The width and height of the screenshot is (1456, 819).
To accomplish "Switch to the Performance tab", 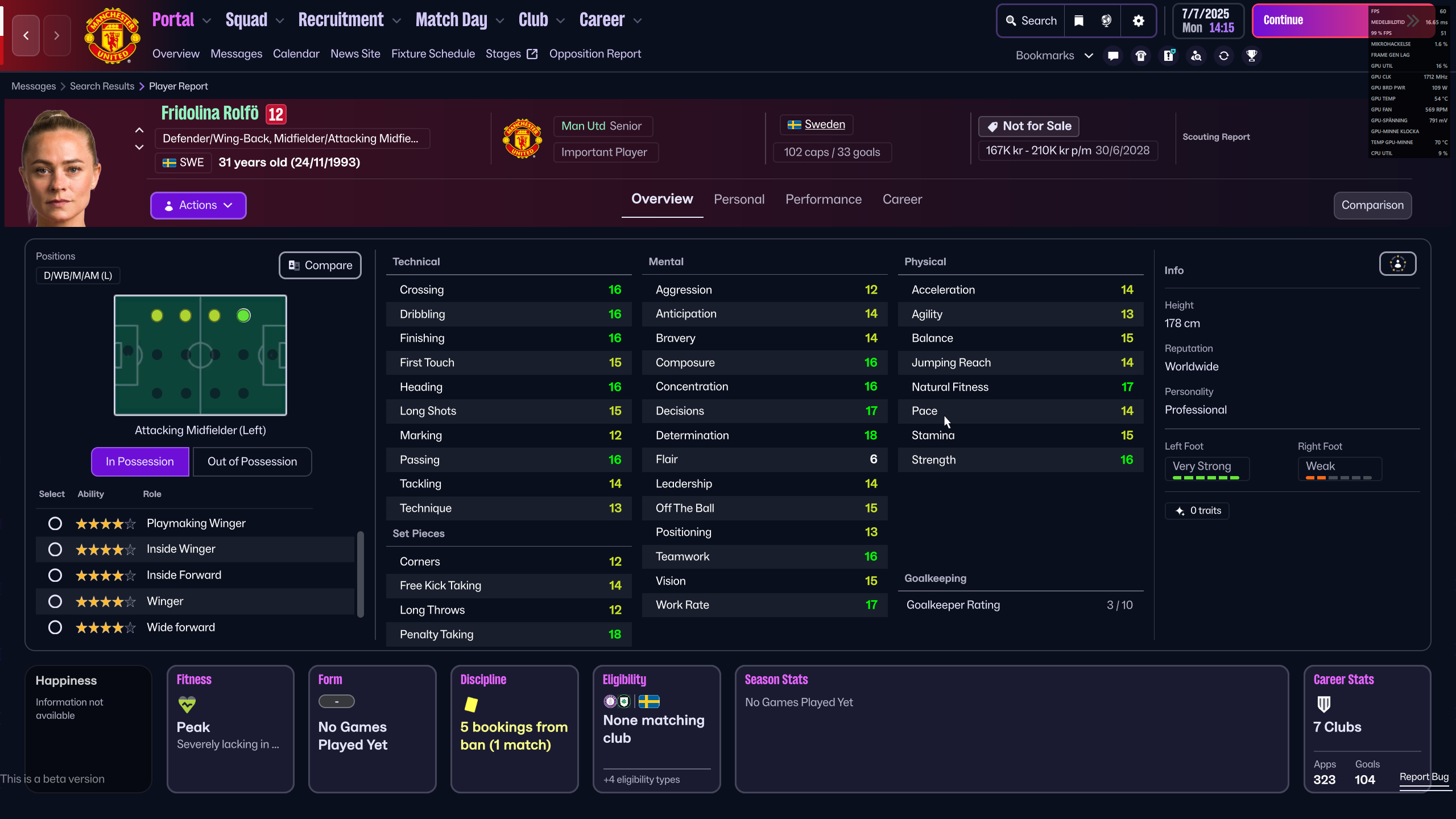I will [823, 200].
